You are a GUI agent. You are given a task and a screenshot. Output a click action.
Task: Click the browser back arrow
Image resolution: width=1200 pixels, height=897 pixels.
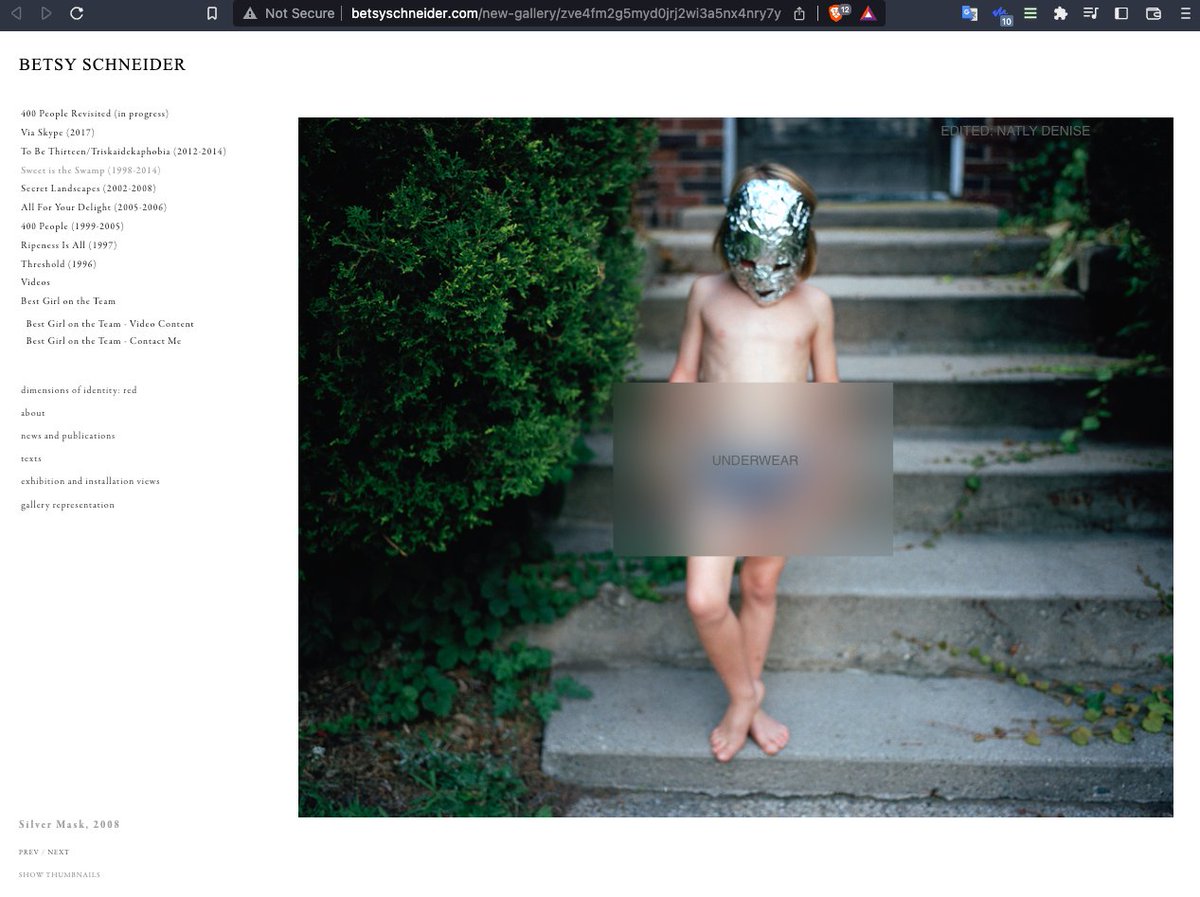[x=16, y=14]
